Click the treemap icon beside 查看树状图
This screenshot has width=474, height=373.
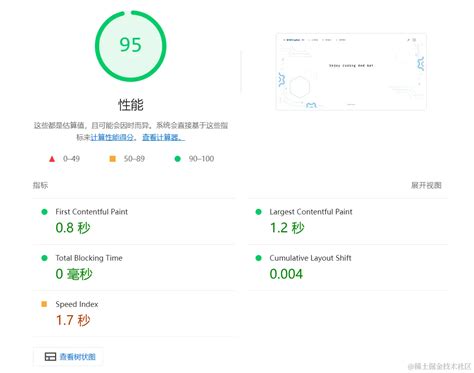tap(50, 357)
